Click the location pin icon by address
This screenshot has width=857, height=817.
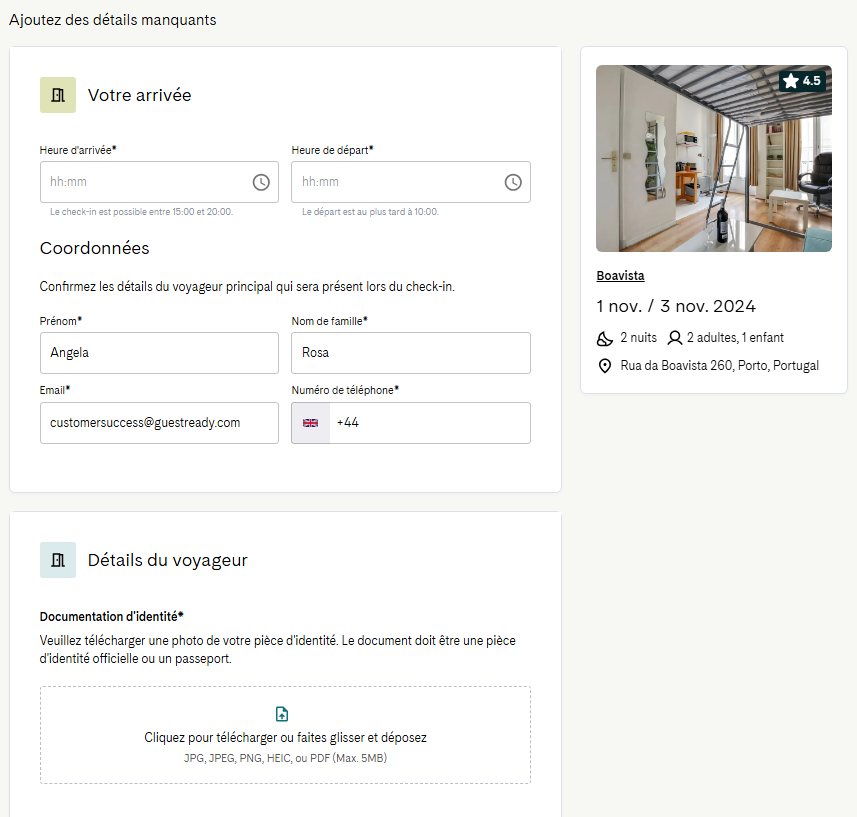coord(604,366)
